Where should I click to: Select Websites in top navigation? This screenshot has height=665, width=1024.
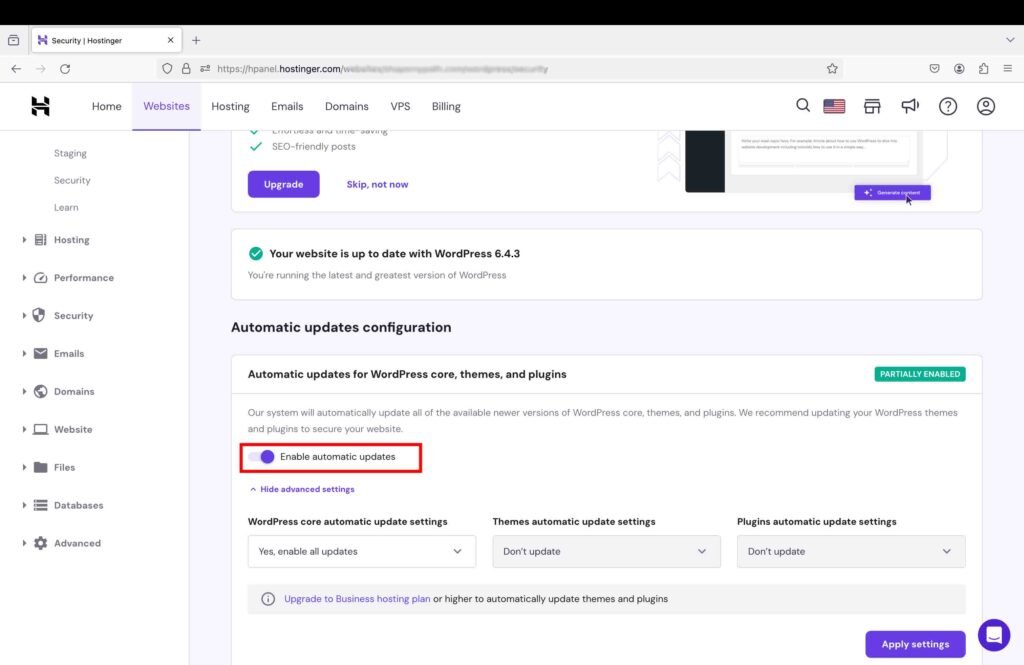tap(167, 106)
